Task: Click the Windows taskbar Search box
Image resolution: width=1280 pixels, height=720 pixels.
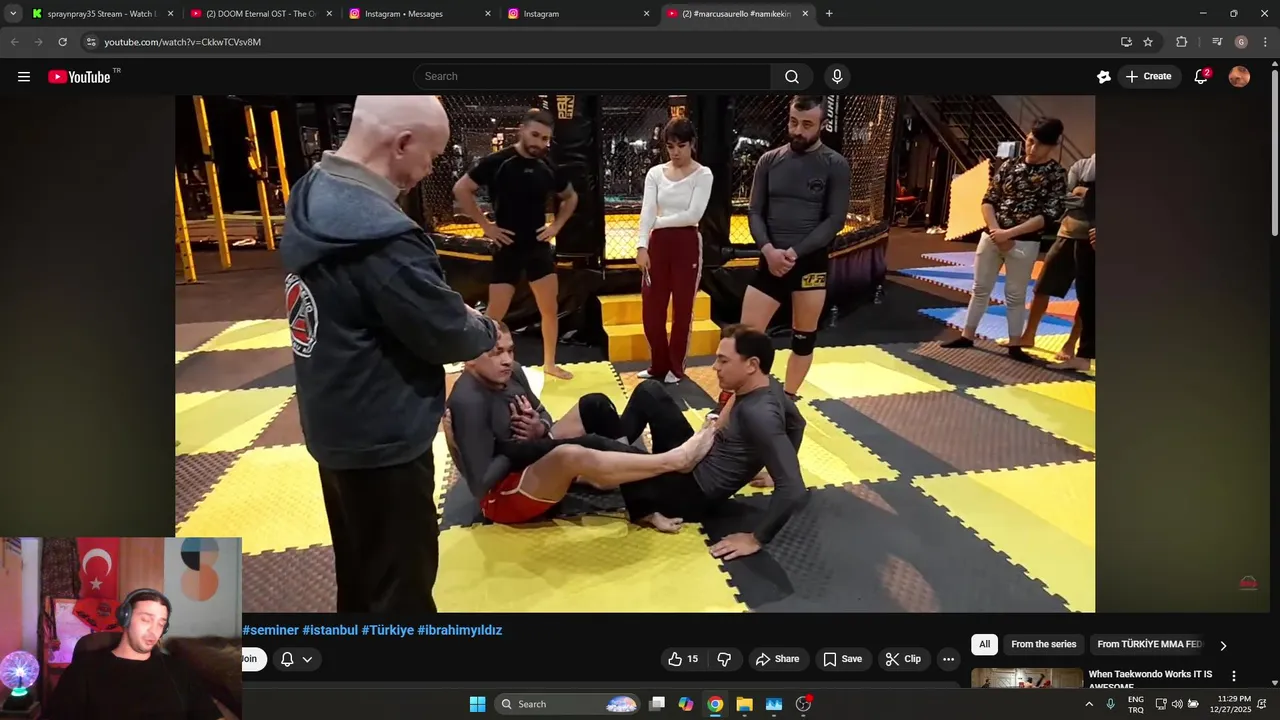Action: (567, 704)
